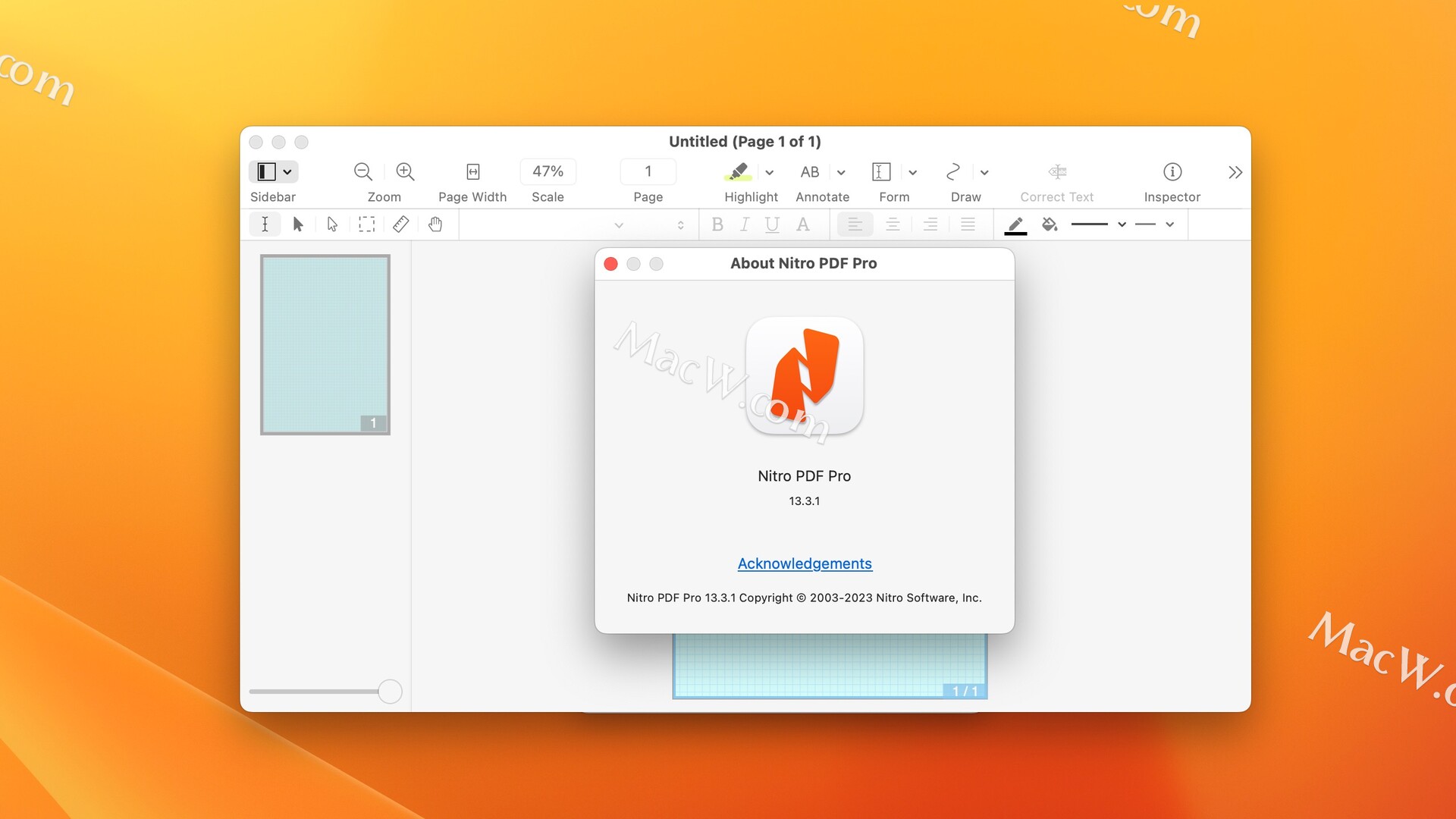Select the outline arrow edit tool

(x=332, y=224)
